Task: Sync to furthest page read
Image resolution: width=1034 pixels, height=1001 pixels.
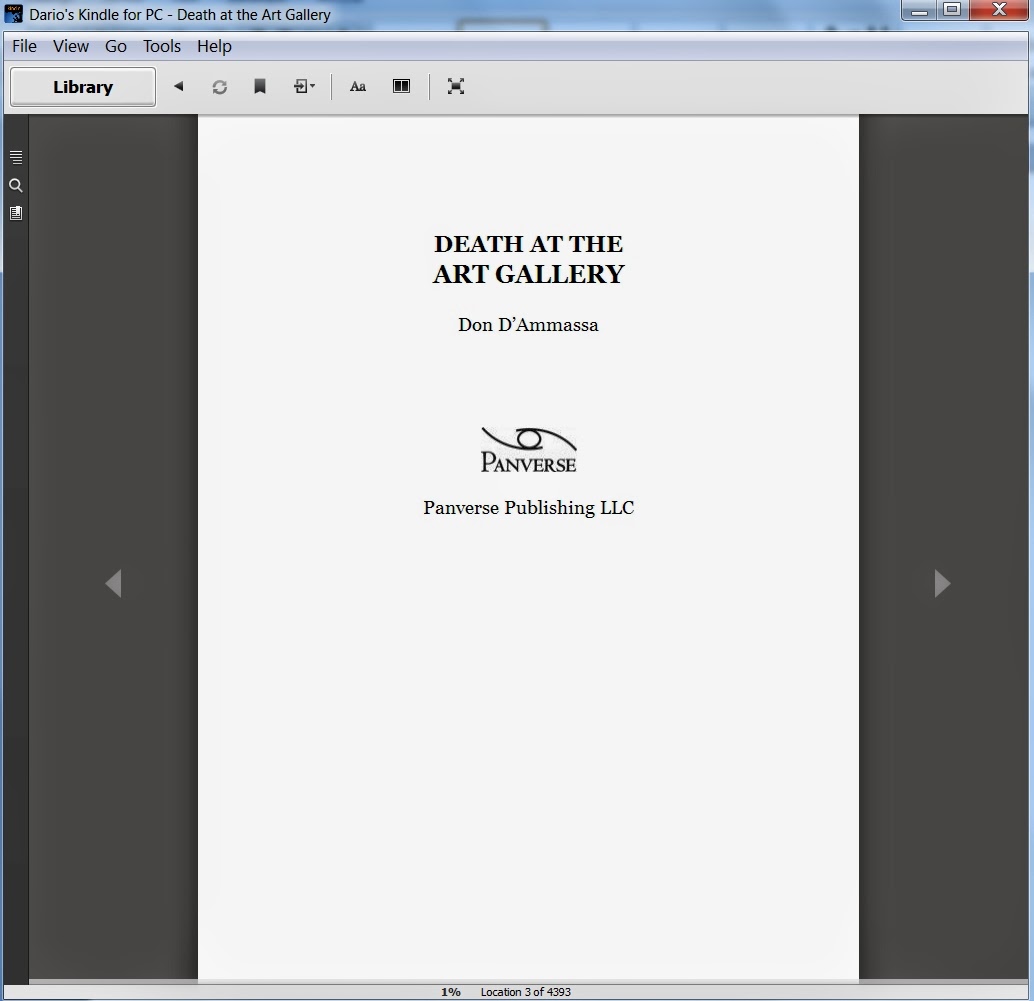Action: click(x=219, y=86)
